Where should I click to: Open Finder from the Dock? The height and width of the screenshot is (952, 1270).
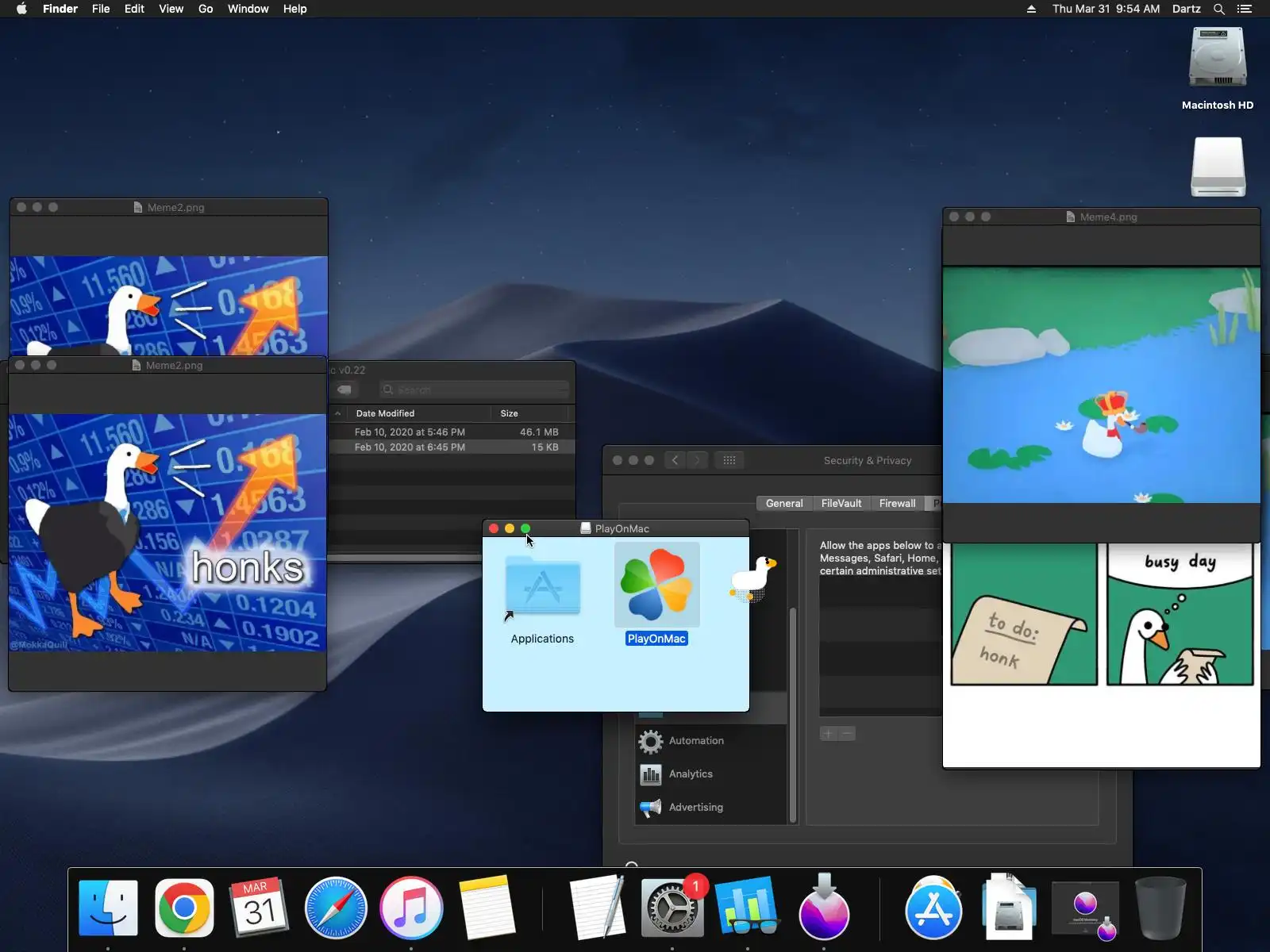tap(109, 908)
